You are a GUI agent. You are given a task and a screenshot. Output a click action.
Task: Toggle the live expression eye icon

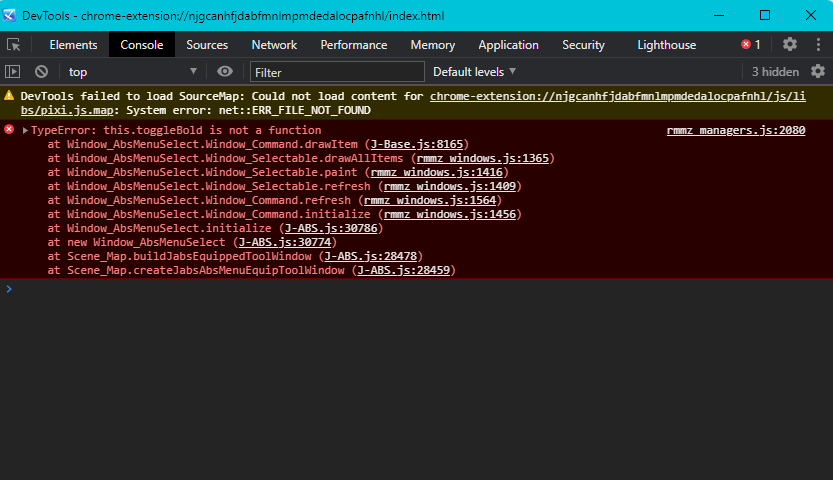225,71
